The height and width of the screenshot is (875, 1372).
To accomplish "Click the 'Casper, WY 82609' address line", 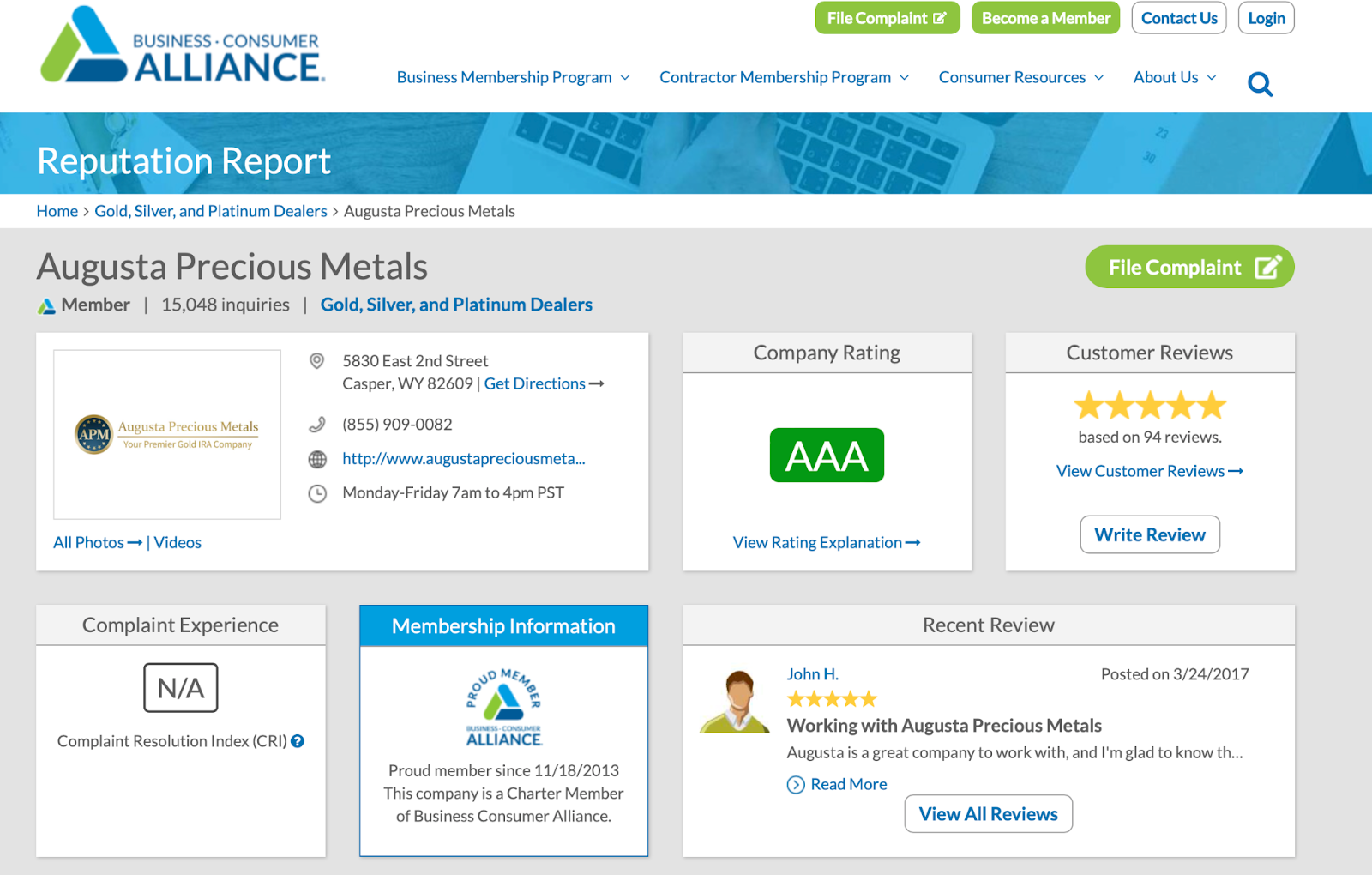I will tap(407, 383).
